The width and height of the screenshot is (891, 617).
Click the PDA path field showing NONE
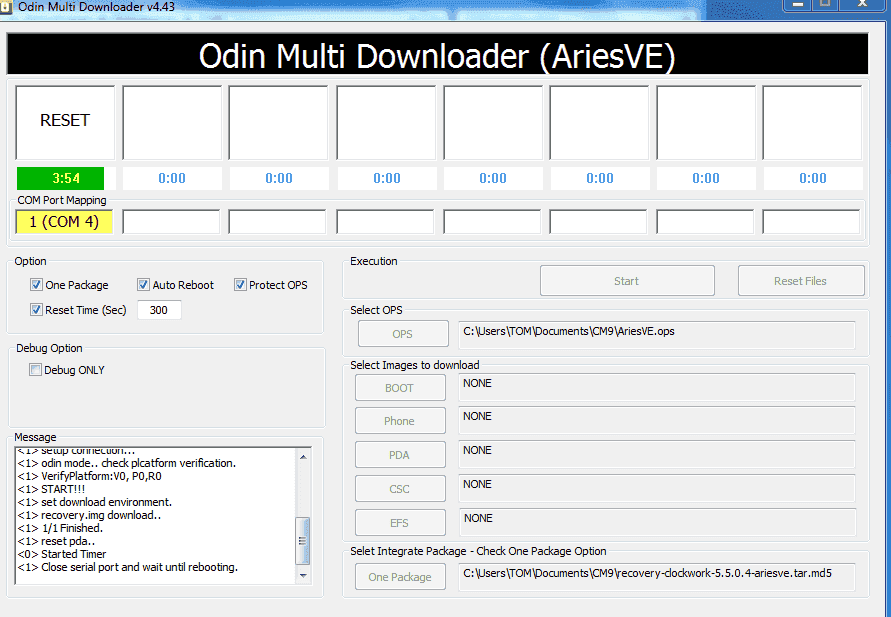tap(657, 455)
